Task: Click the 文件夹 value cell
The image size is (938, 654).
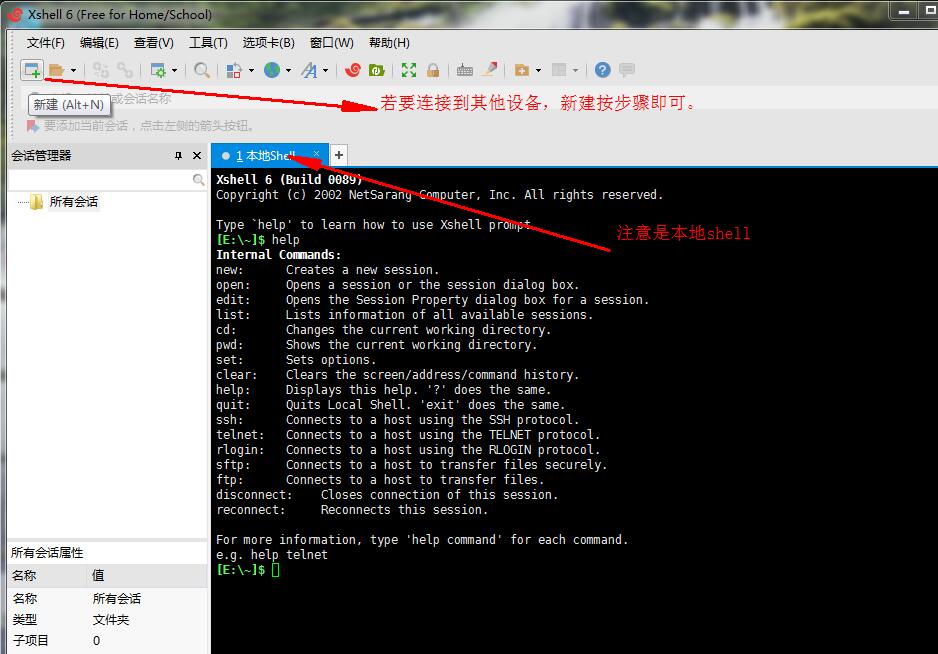Action: pos(111,619)
